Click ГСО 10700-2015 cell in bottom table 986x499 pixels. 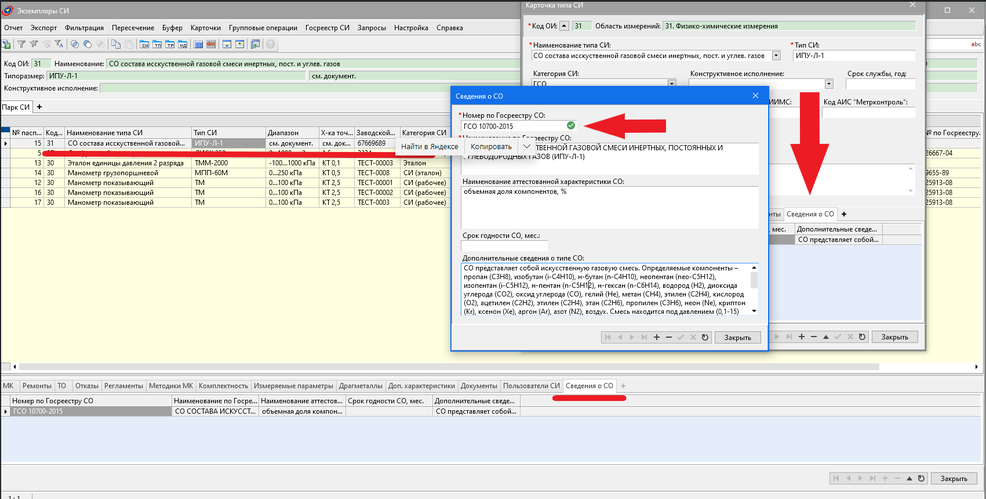coord(91,412)
